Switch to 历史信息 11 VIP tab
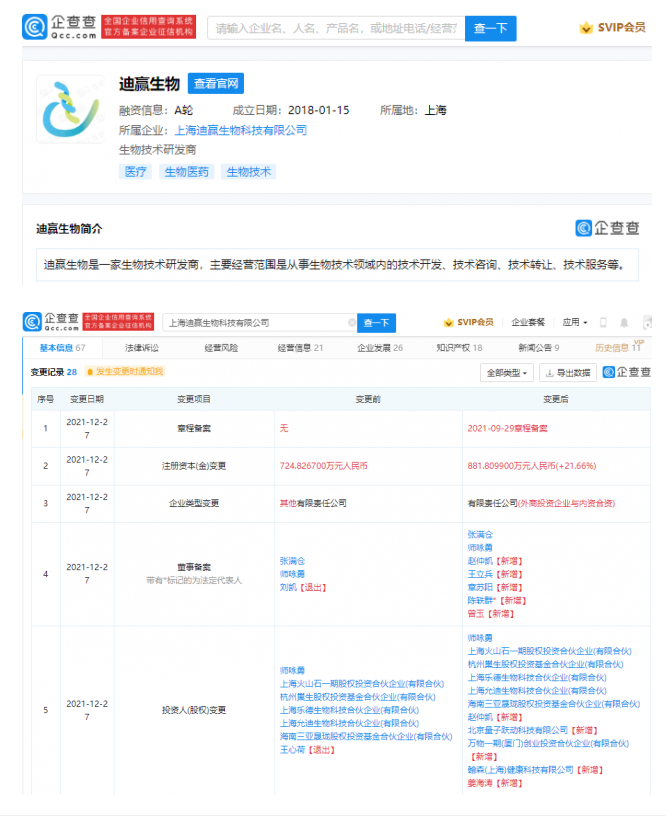This screenshot has height=826, width=666. click(x=619, y=347)
